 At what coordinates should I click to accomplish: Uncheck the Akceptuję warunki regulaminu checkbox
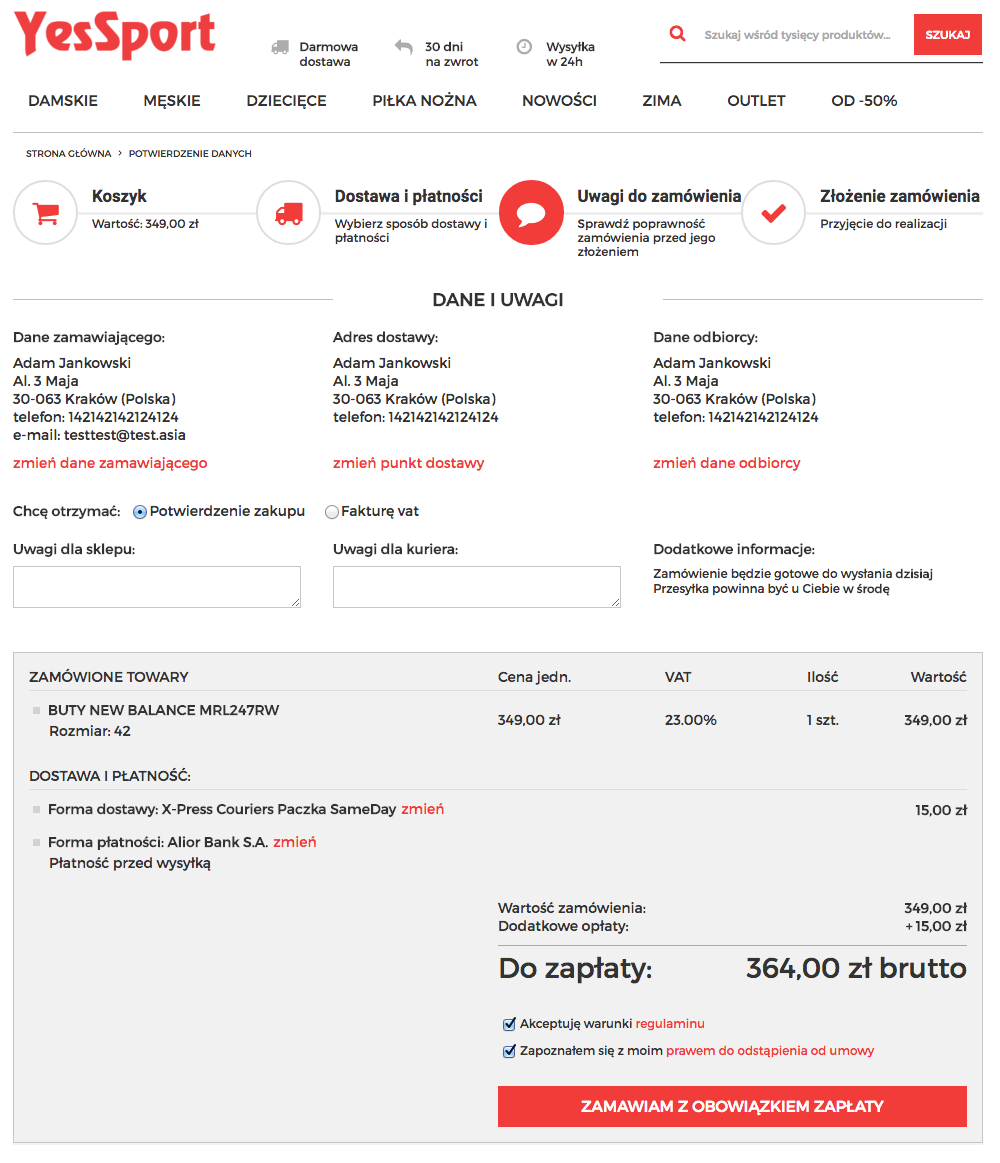(x=509, y=1024)
